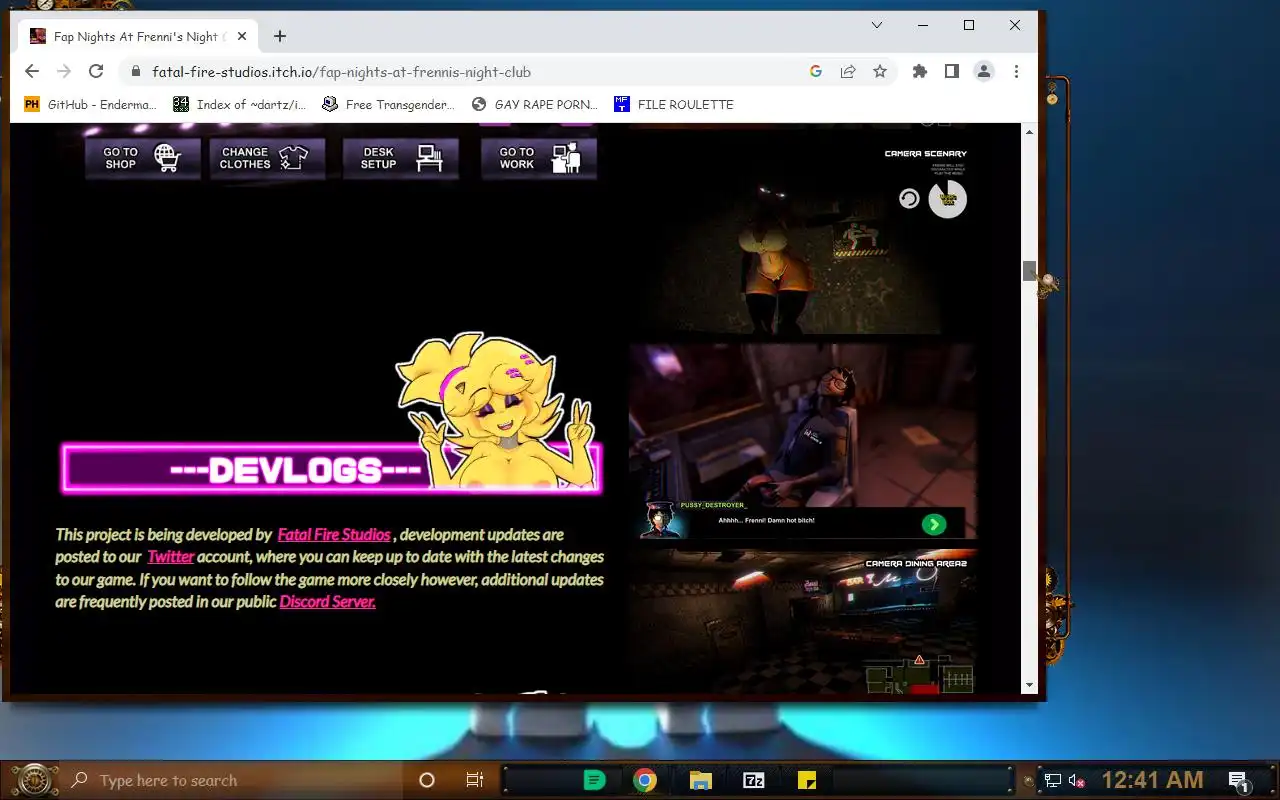Select the active itch.io browser tab
This screenshot has height=800, width=1280.
coord(139,36)
